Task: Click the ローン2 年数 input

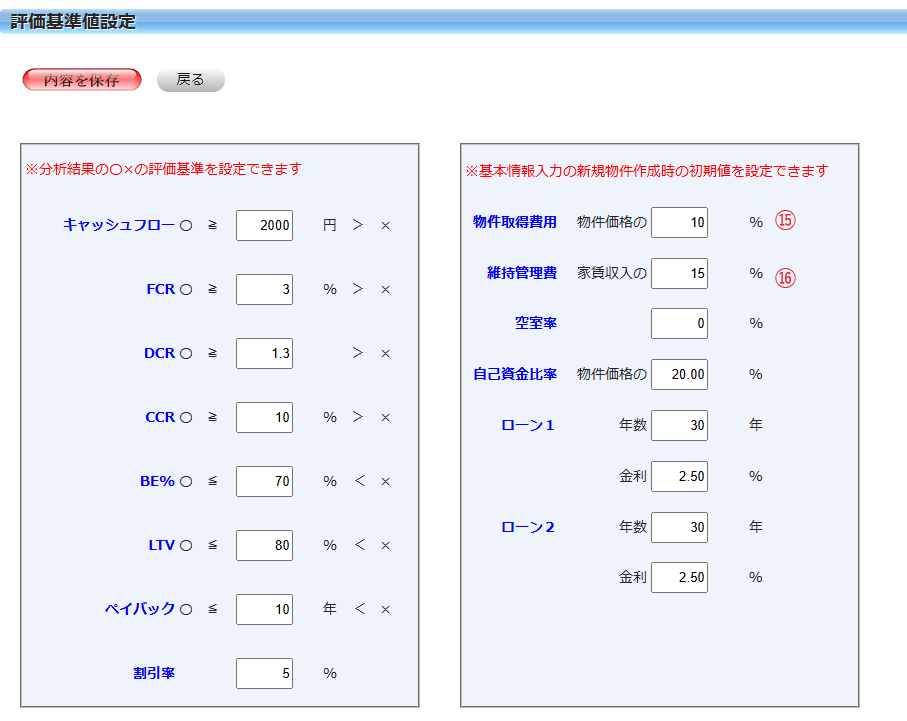Action: pyautogui.click(x=679, y=527)
